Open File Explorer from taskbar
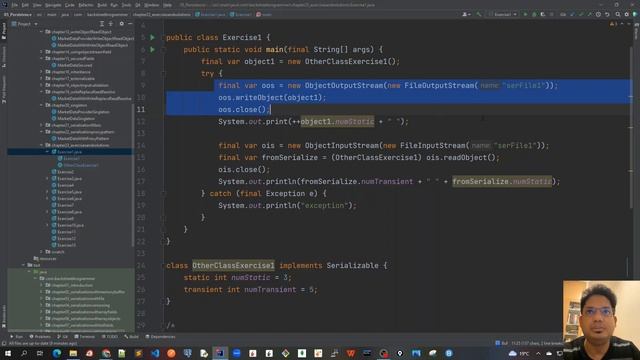 pos(73,353)
